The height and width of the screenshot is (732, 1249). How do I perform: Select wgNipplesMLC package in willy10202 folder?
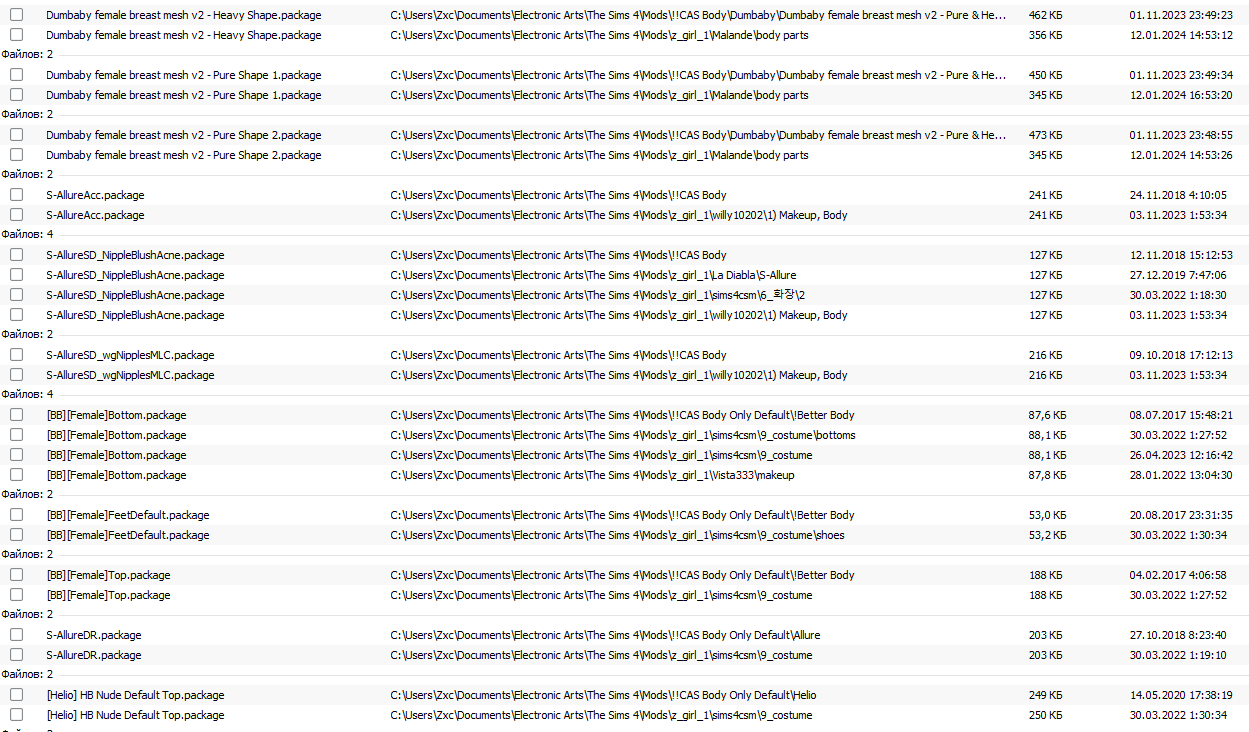(x=16, y=375)
